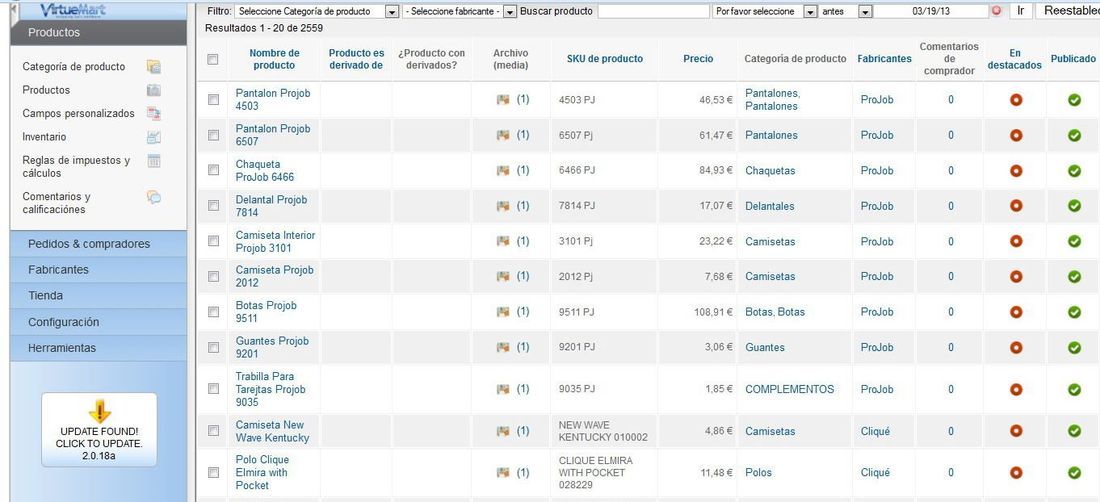The width and height of the screenshot is (1100, 502).
Task: Tick checkbox for Pantalon Projob 6507
Action: pyautogui.click(x=213, y=135)
